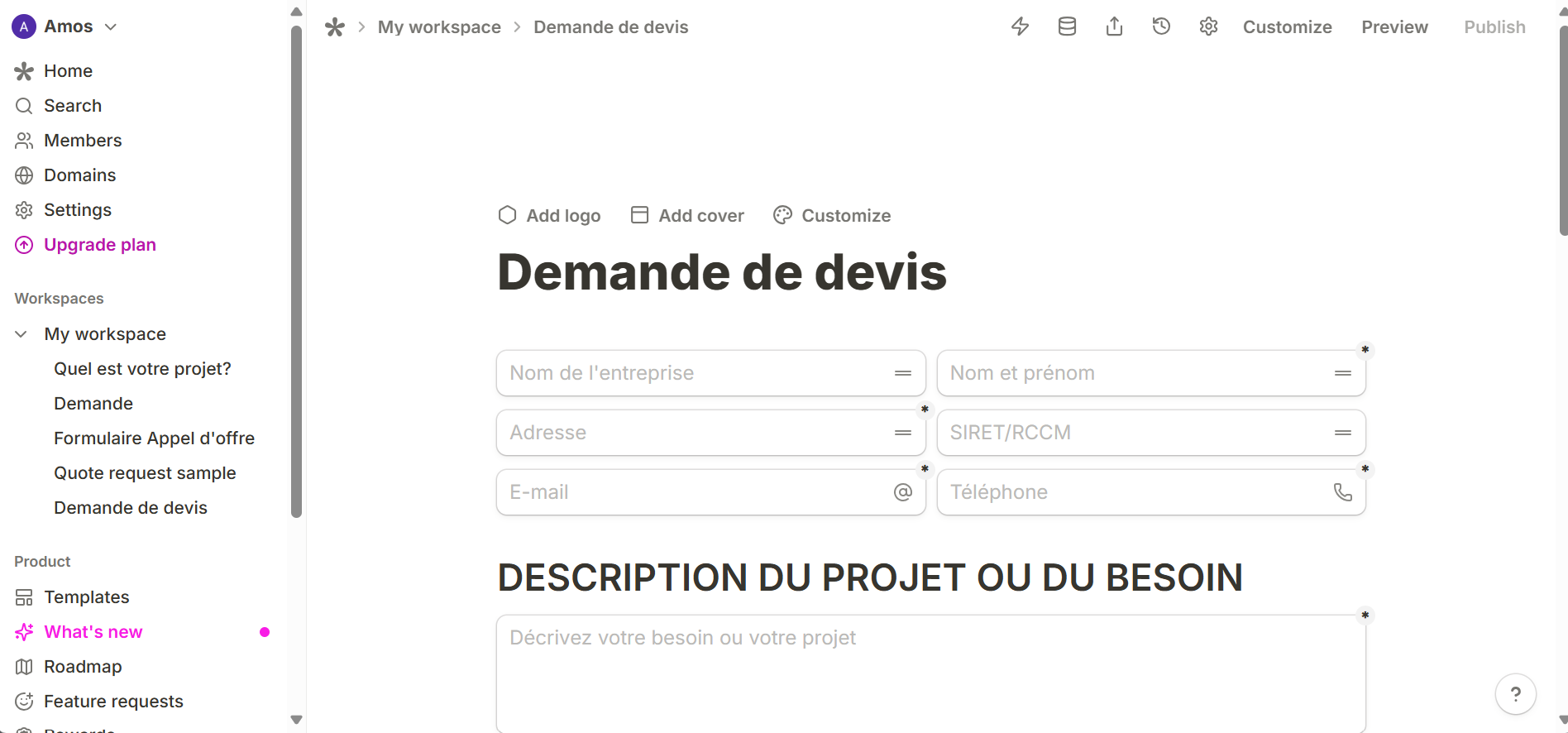Click the What's new link

click(x=93, y=632)
